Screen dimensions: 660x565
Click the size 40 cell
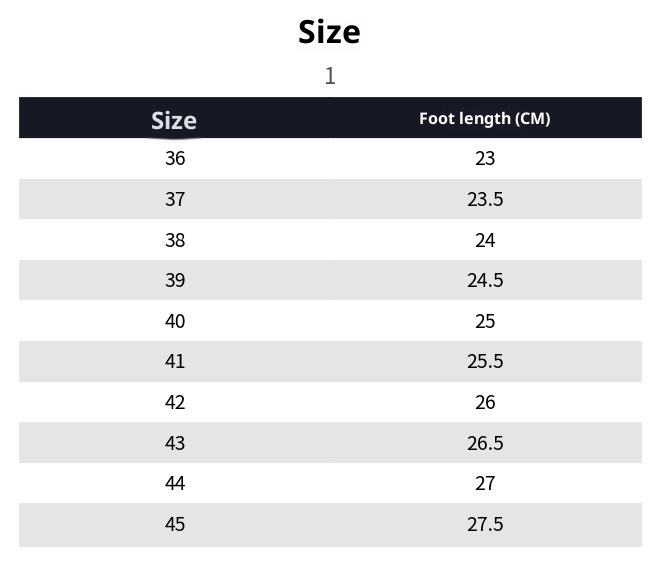pyautogui.click(x=175, y=321)
